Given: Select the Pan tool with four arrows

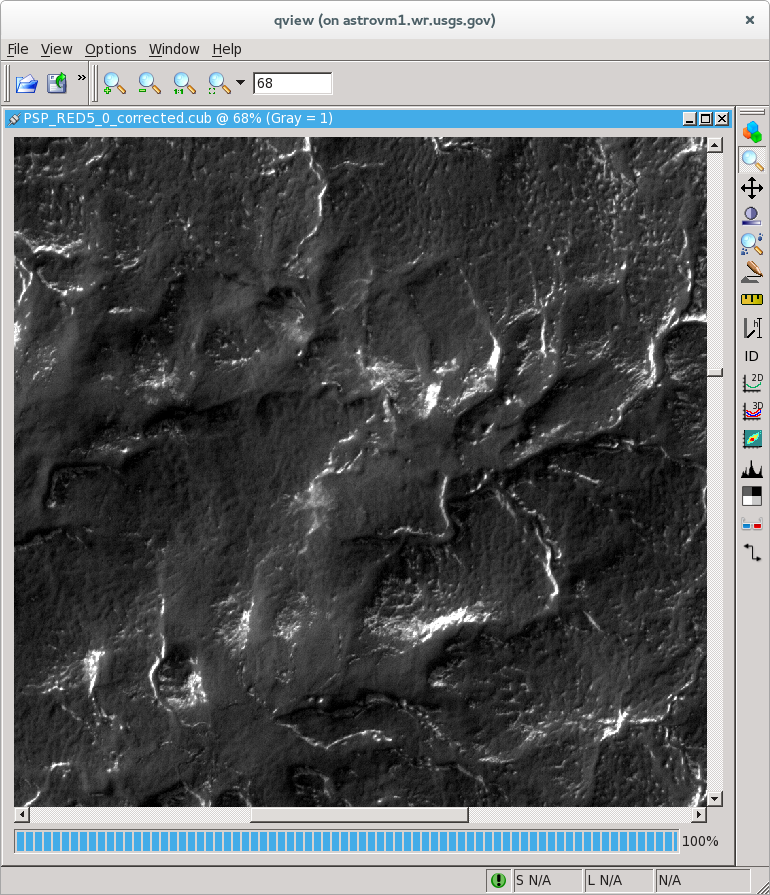Looking at the screenshot, I should click(751, 188).
